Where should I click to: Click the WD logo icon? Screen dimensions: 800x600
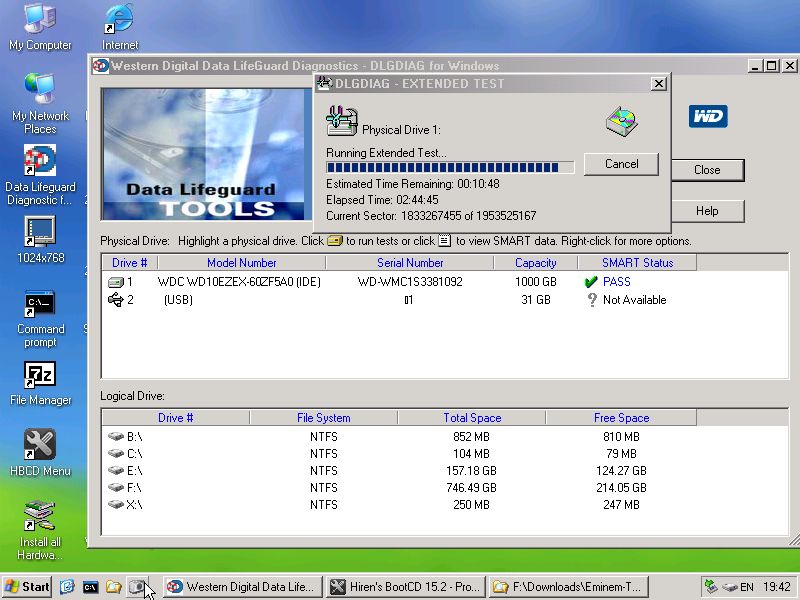707,116
